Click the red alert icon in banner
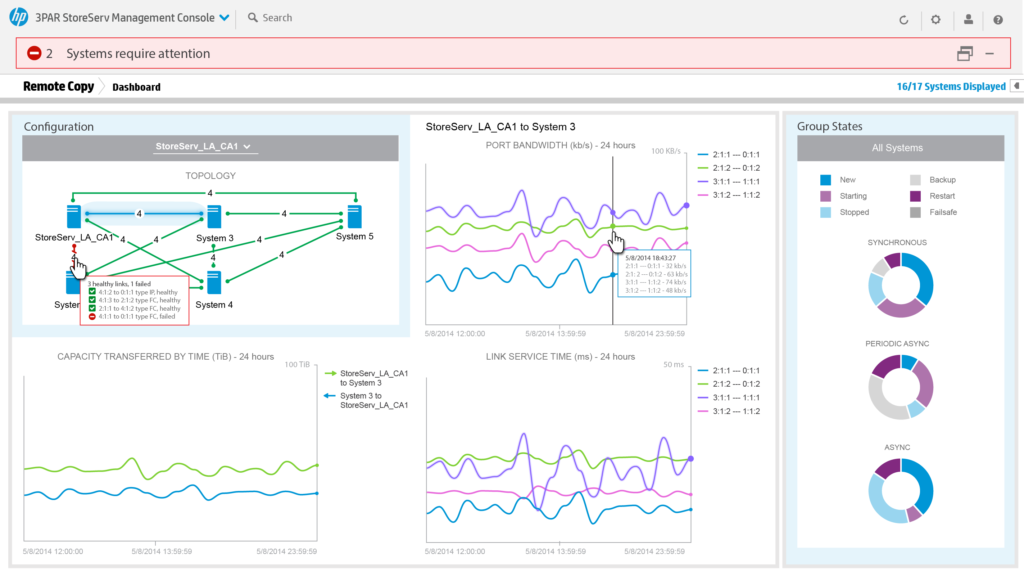This screenshot has height=576, width=1024. tap(34, 54)
